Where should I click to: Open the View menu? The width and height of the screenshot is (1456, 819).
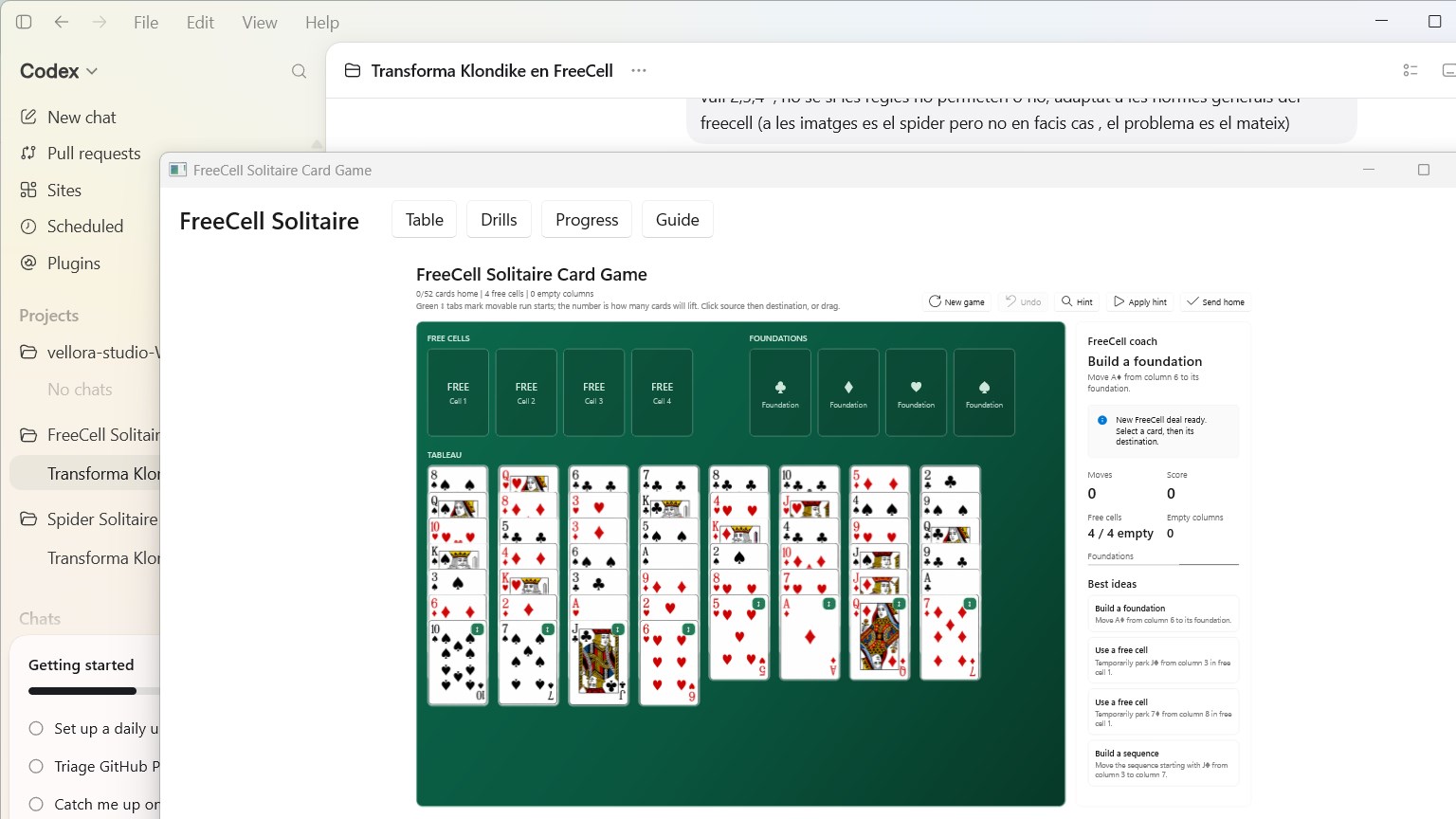point(260,22)
